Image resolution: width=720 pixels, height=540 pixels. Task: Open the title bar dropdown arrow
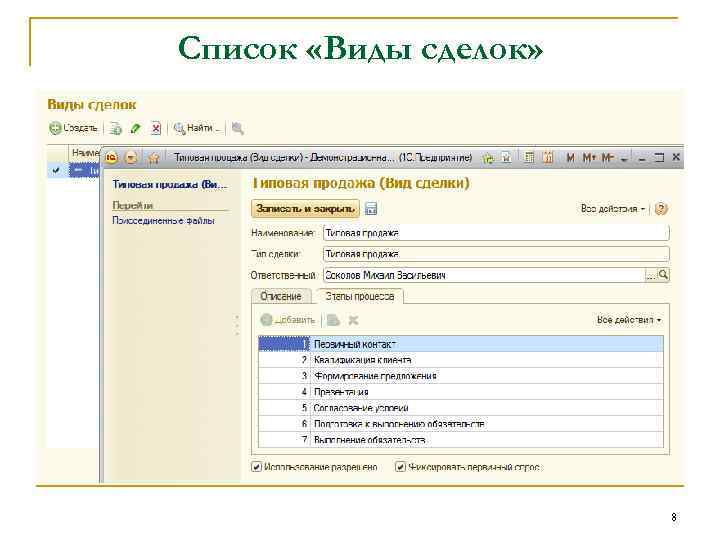pyautogui.click(x=624, y=159)
